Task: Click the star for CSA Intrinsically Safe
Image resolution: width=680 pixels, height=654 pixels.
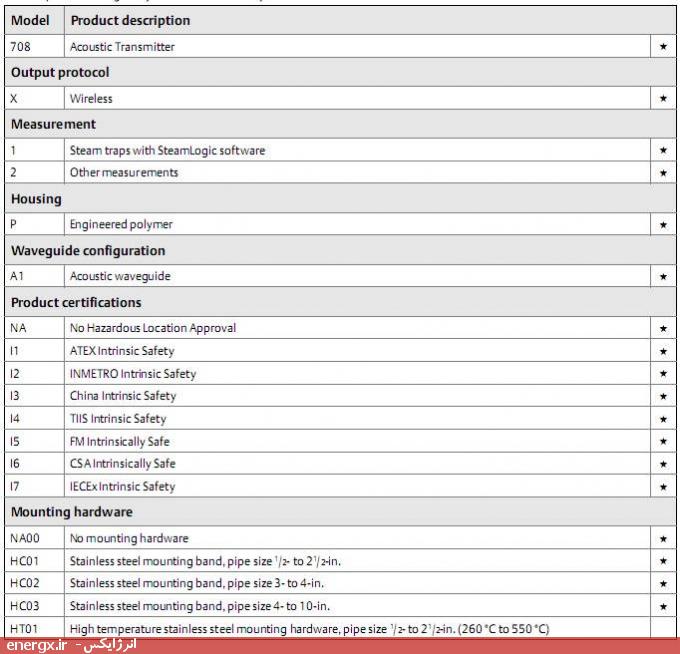Action: [663, 464]
